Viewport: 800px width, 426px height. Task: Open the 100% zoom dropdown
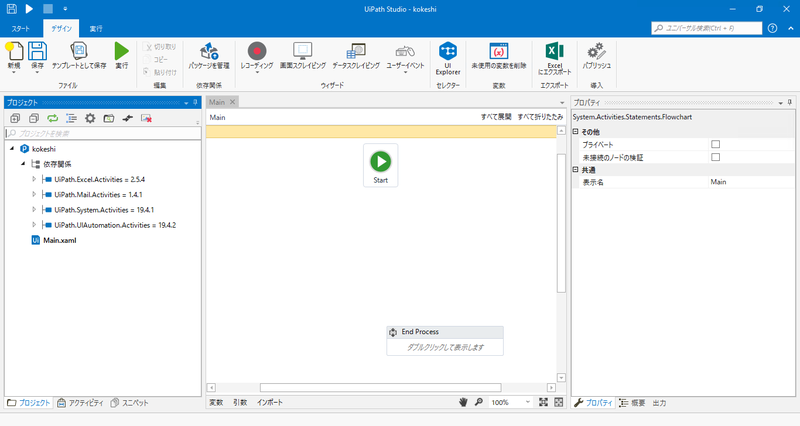(528, 403)
